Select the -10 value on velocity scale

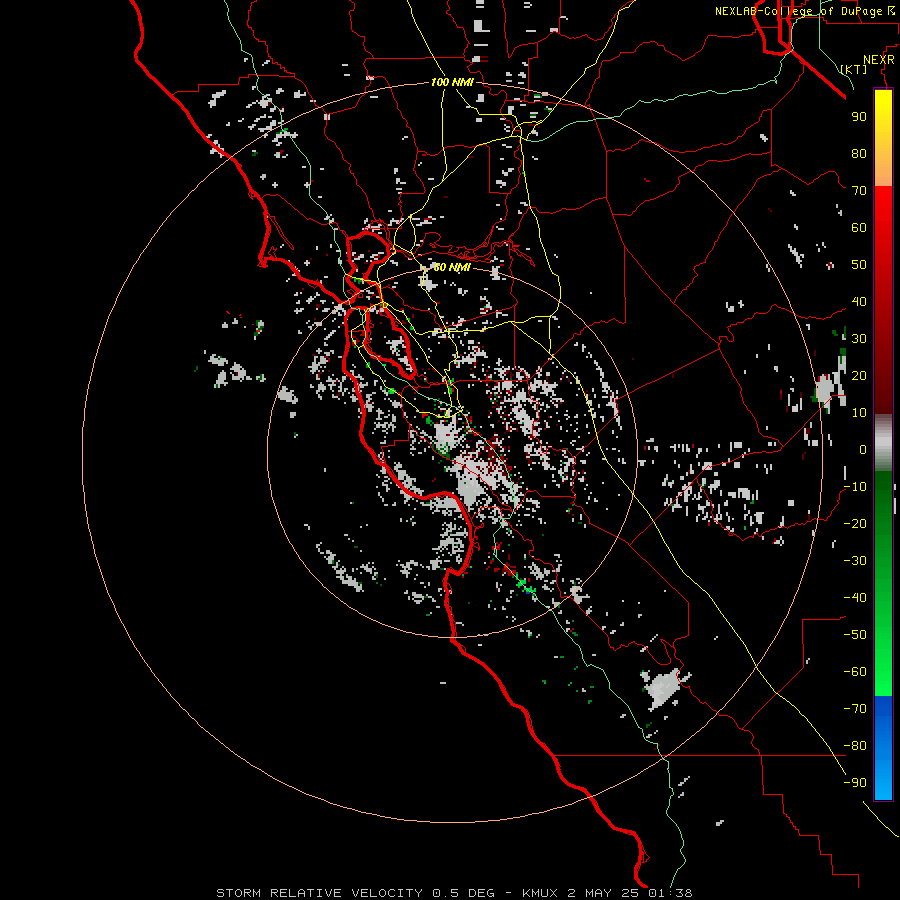coord(855,487)
